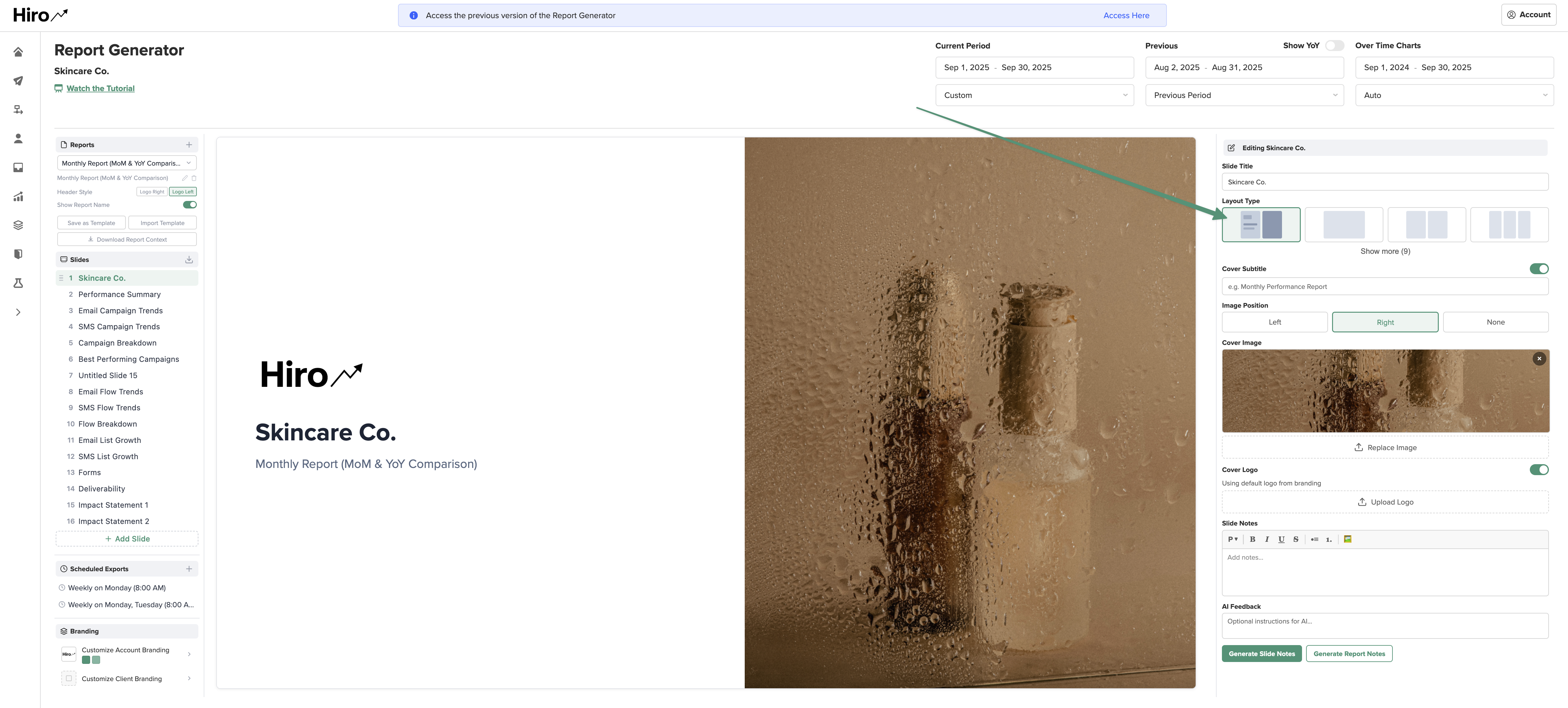Click the Hiro logo in the top bar
The height and width of the screenshot is (708, 1568).
pyautogui.click(x=40, y=15)
